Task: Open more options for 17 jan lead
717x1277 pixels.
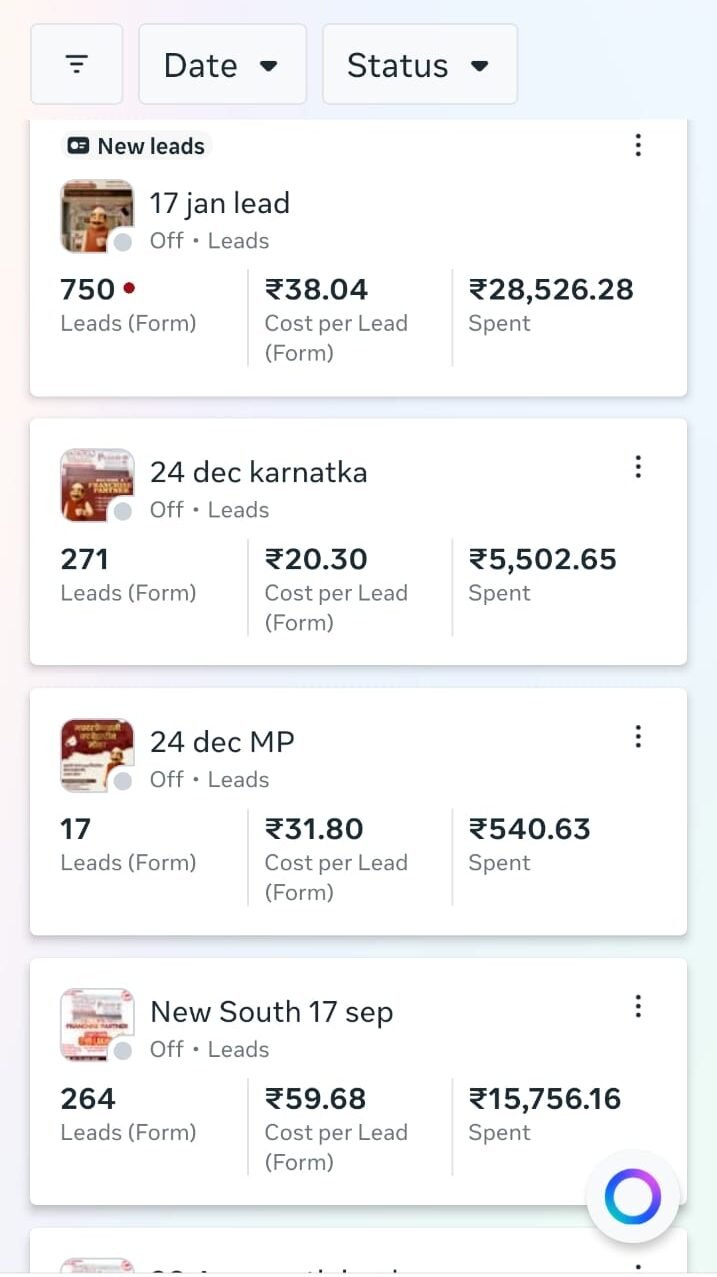Action: coord(638,146)
